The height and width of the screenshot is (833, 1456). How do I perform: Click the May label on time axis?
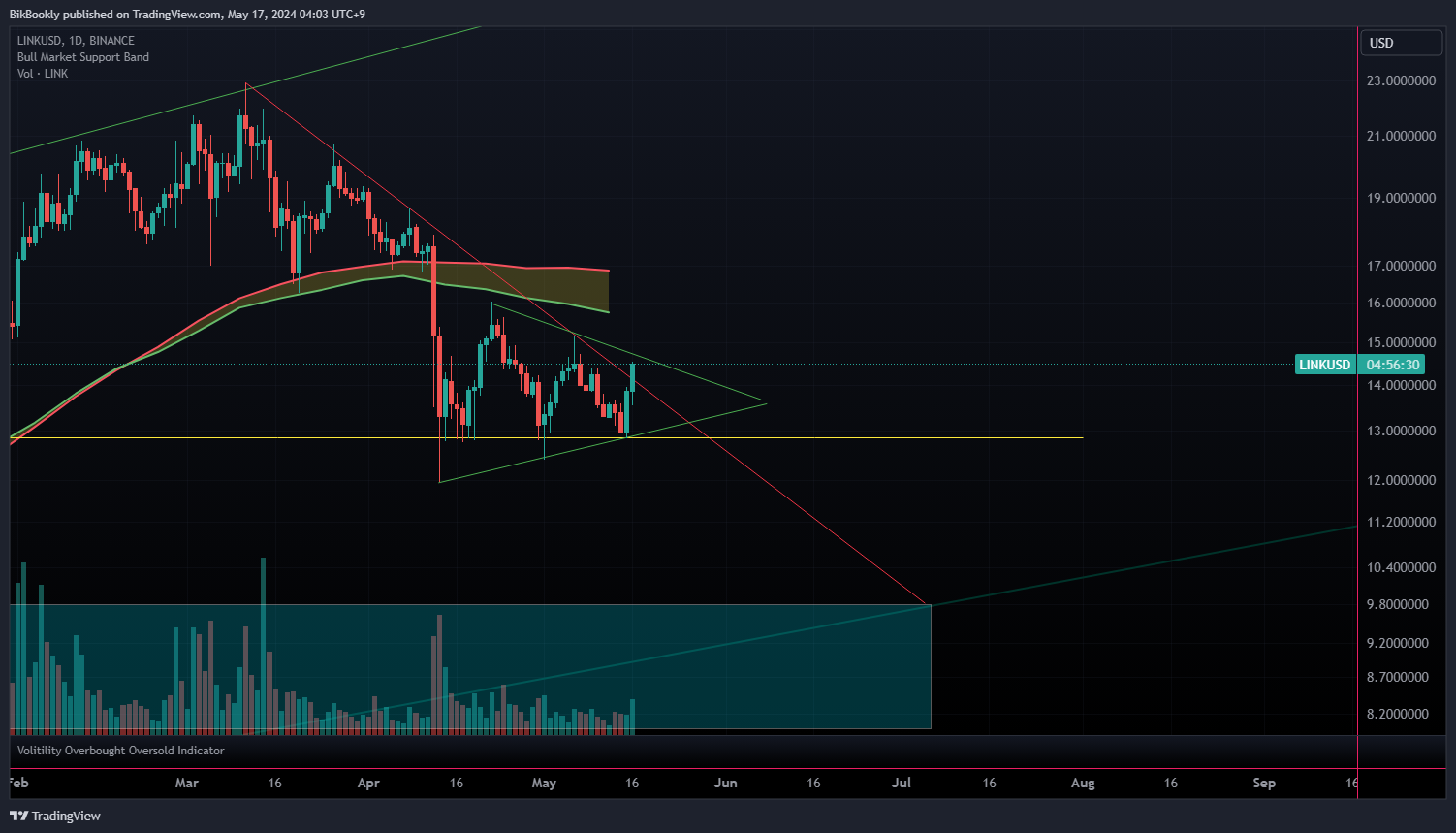click(x=545, y=783)
